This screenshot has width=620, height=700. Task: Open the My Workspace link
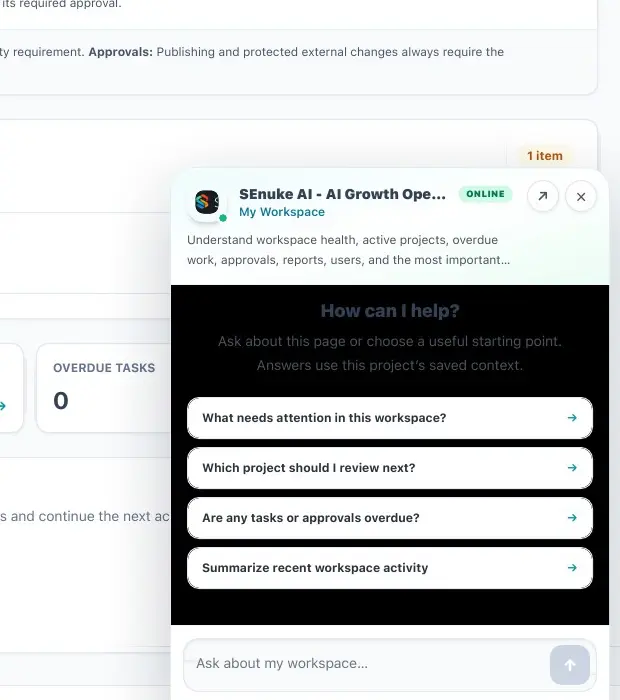(282, 212)
